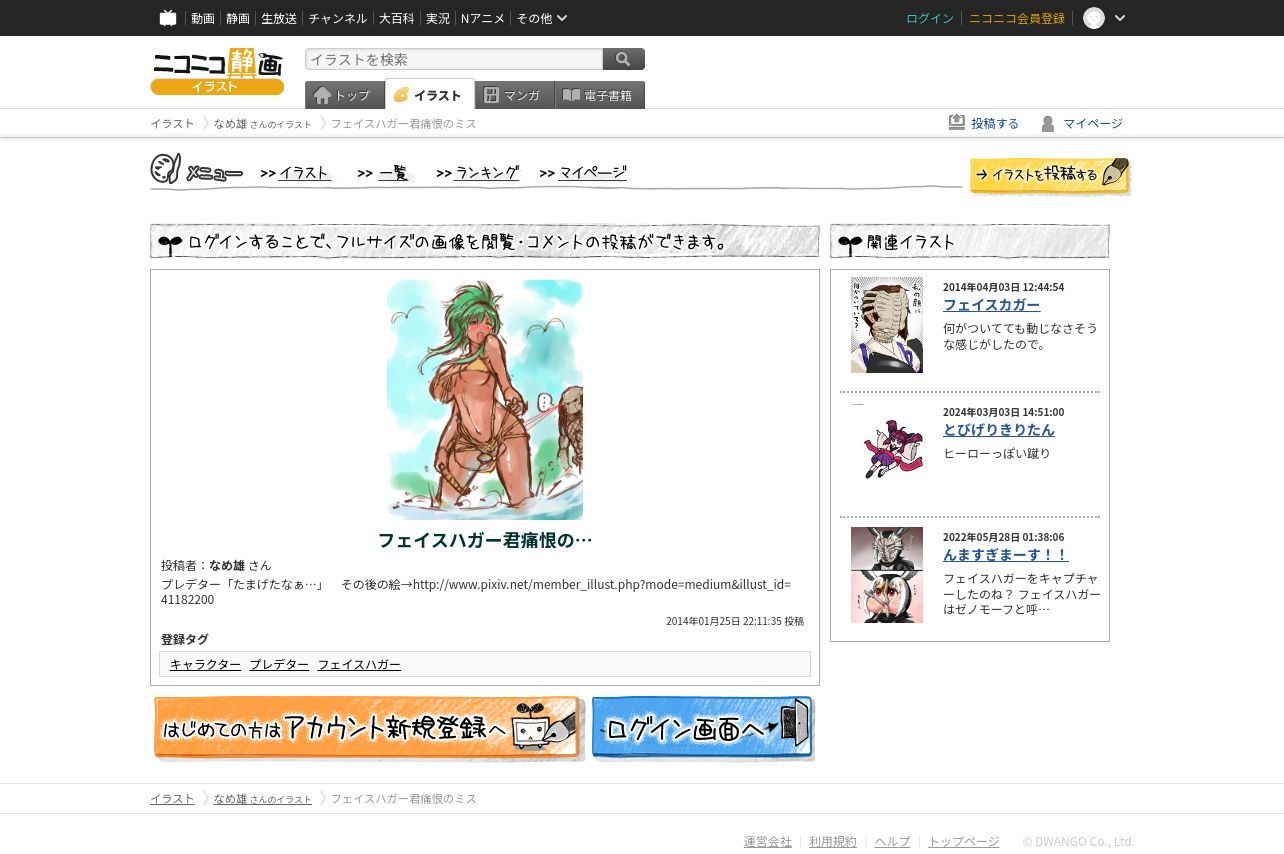Open >>イラスト in the menu row
The image size is (1284, 854).
(x=295, y=173)
